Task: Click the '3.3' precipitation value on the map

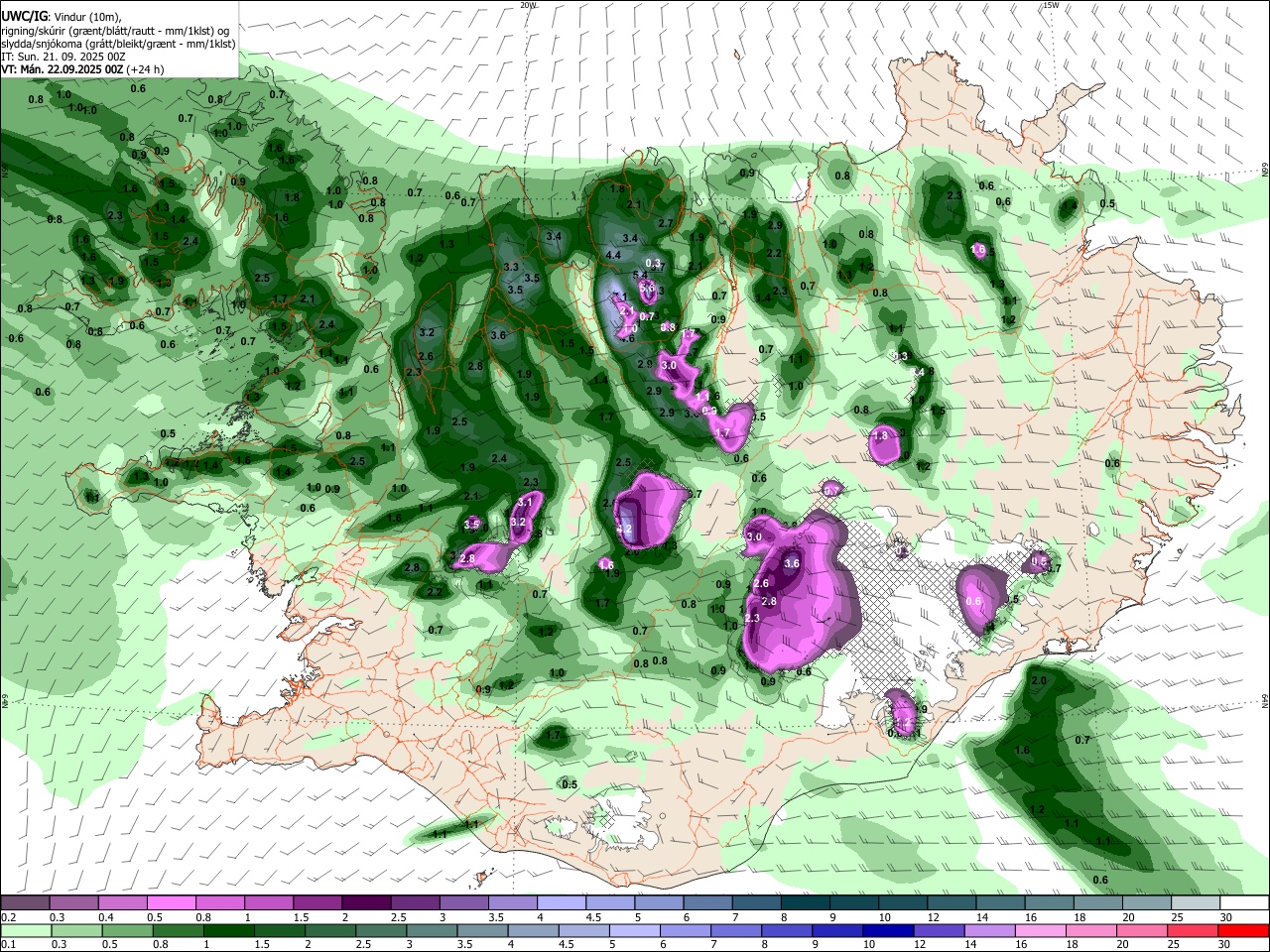Action: (x=511, y=267)
